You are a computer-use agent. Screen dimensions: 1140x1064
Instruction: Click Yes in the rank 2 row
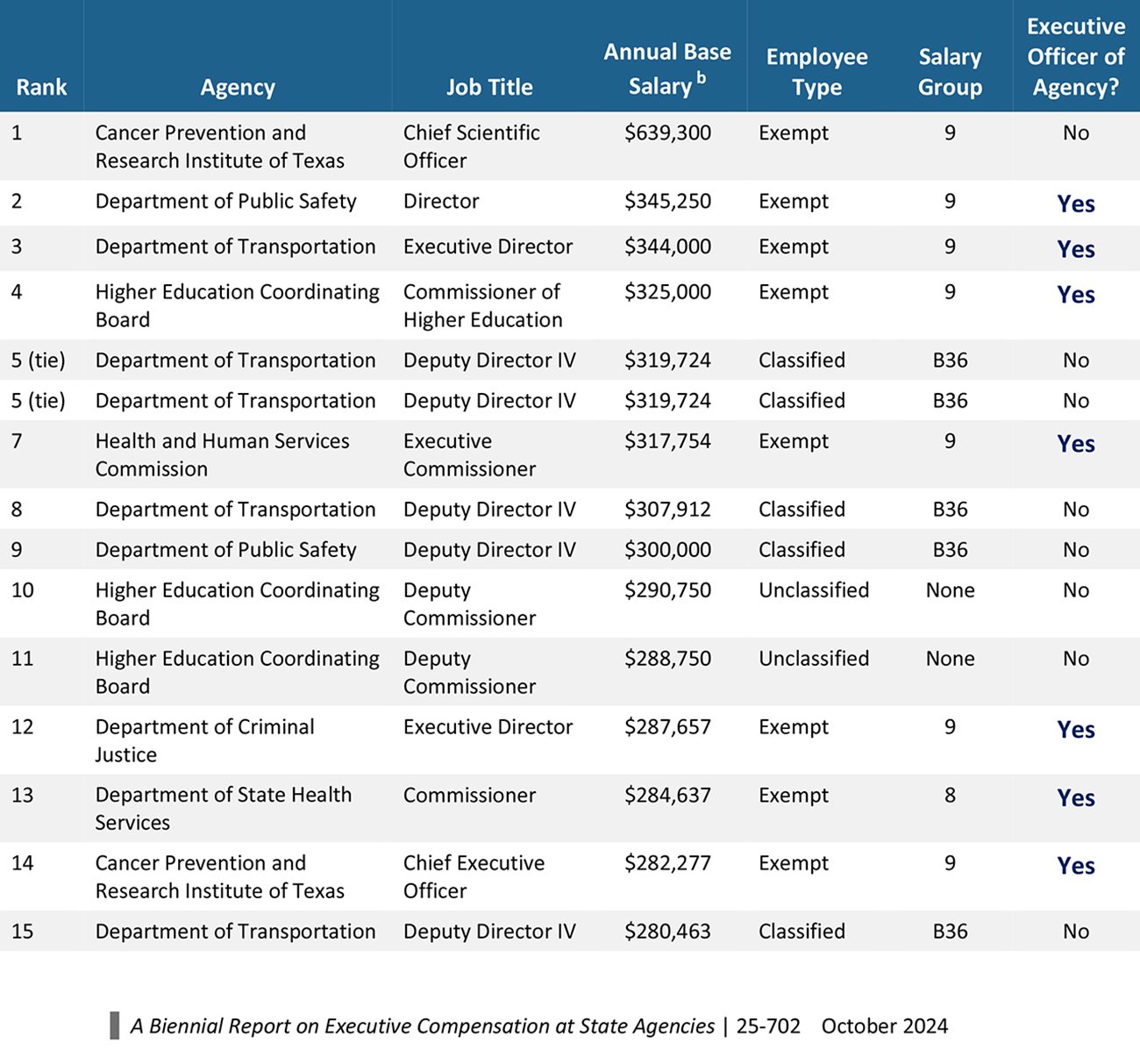1075,204
